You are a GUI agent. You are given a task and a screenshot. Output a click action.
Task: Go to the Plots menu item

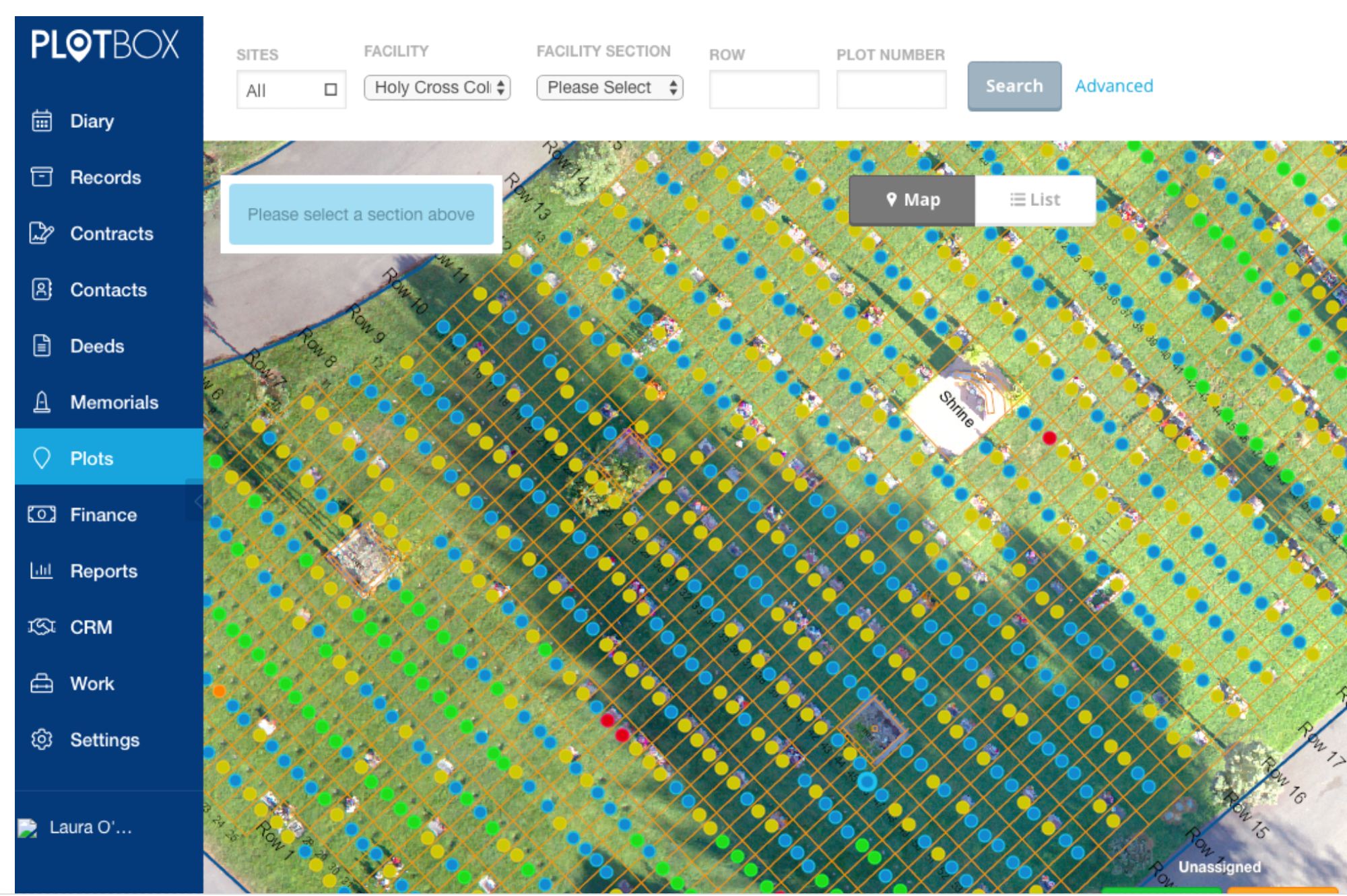pyautogui.click(x=109, y=458)
